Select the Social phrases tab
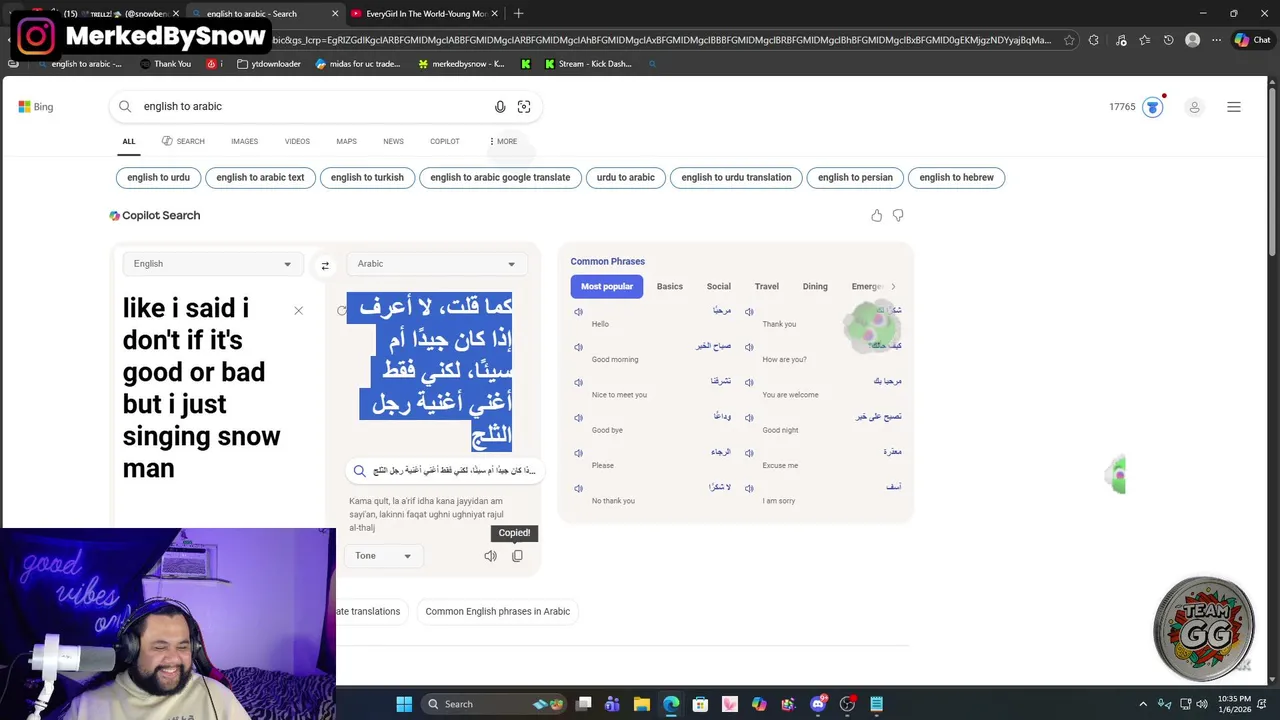1280x720 pixels. [x=719, y=287]
